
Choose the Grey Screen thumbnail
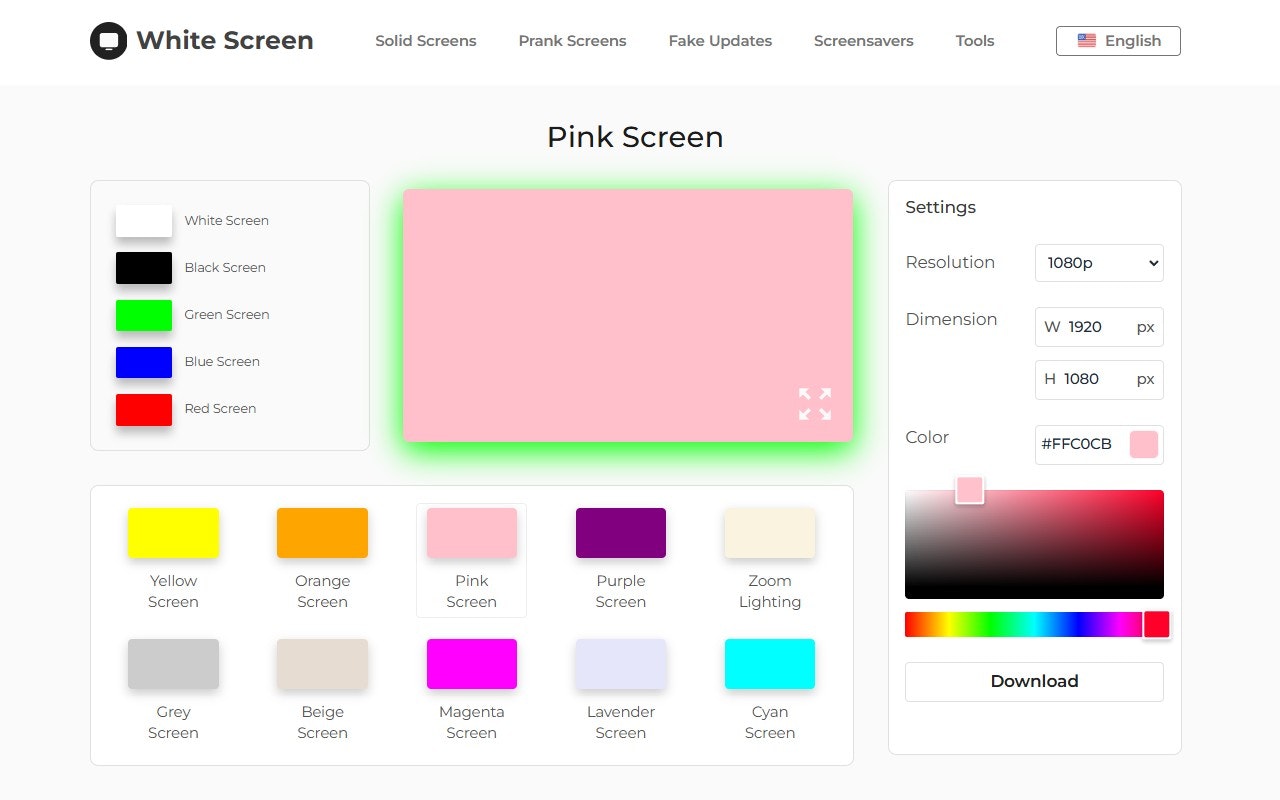coord(173,664)
